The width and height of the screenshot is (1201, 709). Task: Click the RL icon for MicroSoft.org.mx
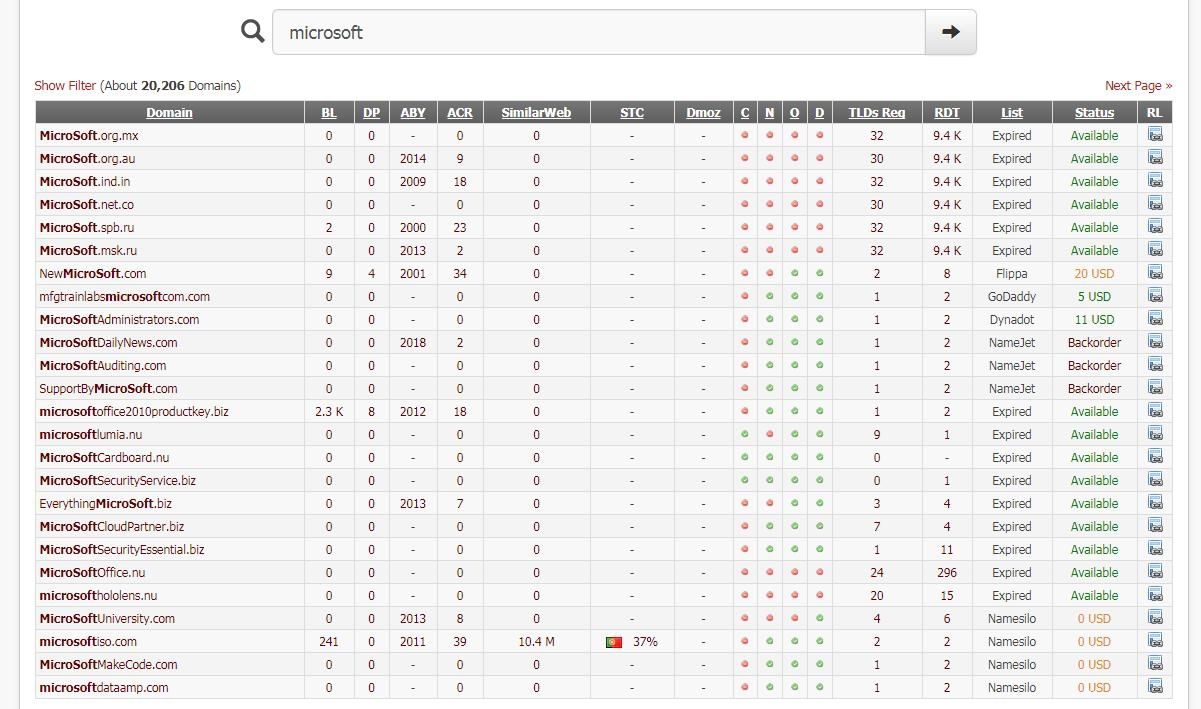[x=1155, y=135]
